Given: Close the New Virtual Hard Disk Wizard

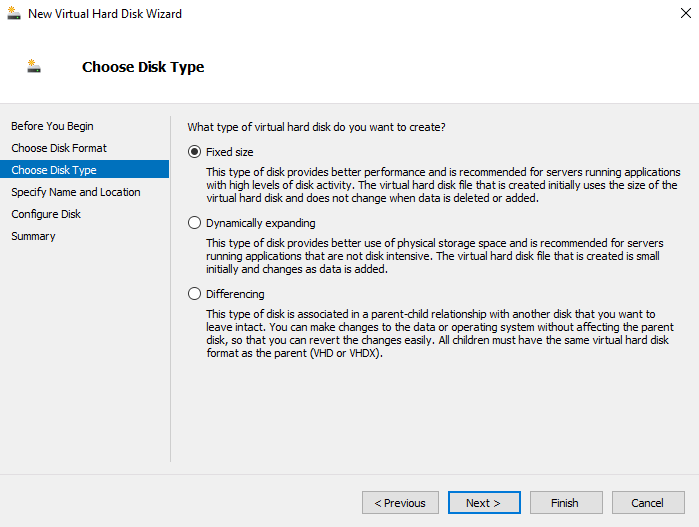Looking at the screenshot, I should [686, 13].
